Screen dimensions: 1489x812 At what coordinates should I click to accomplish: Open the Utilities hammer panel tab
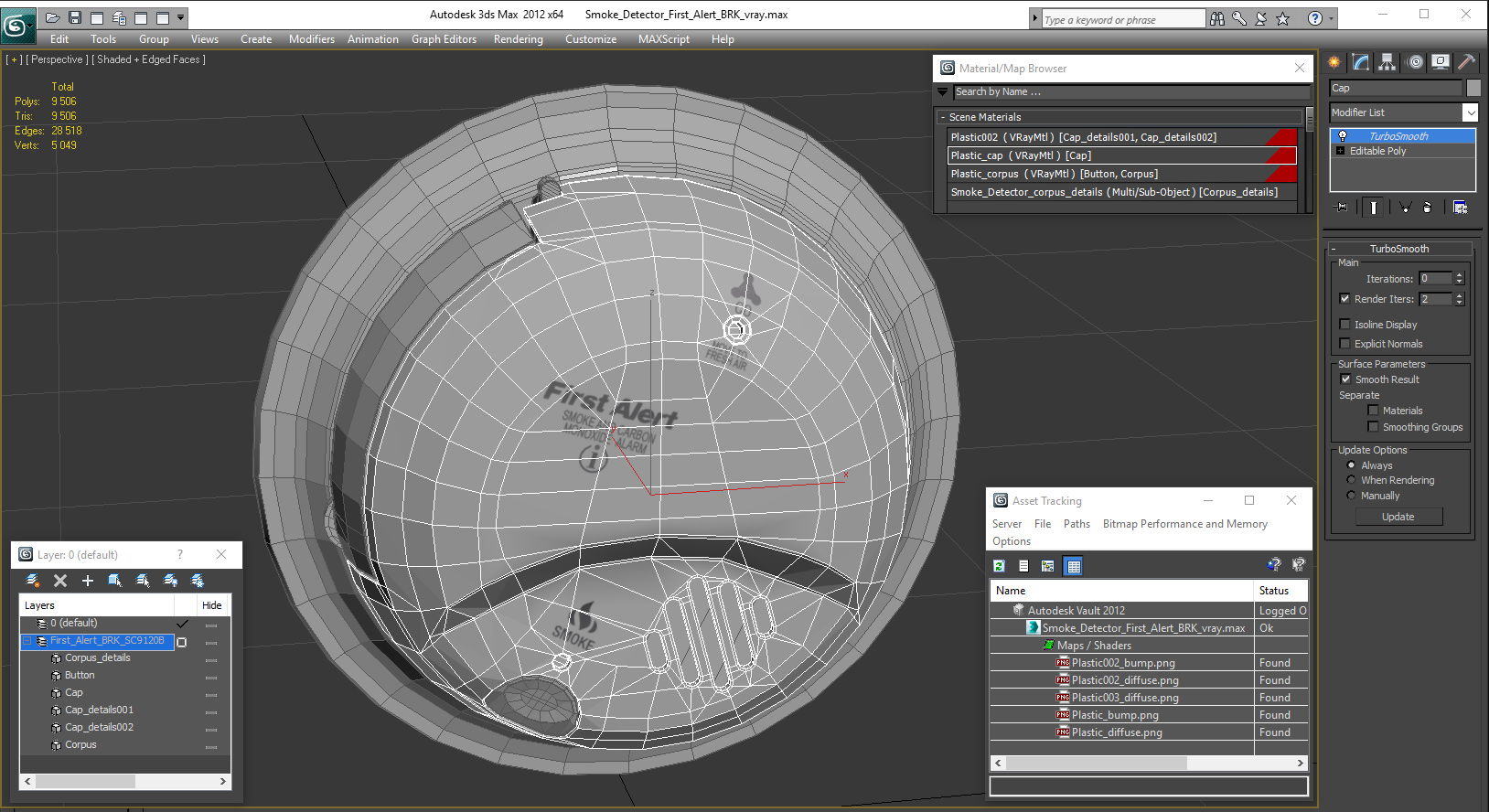click(1466, 62)
